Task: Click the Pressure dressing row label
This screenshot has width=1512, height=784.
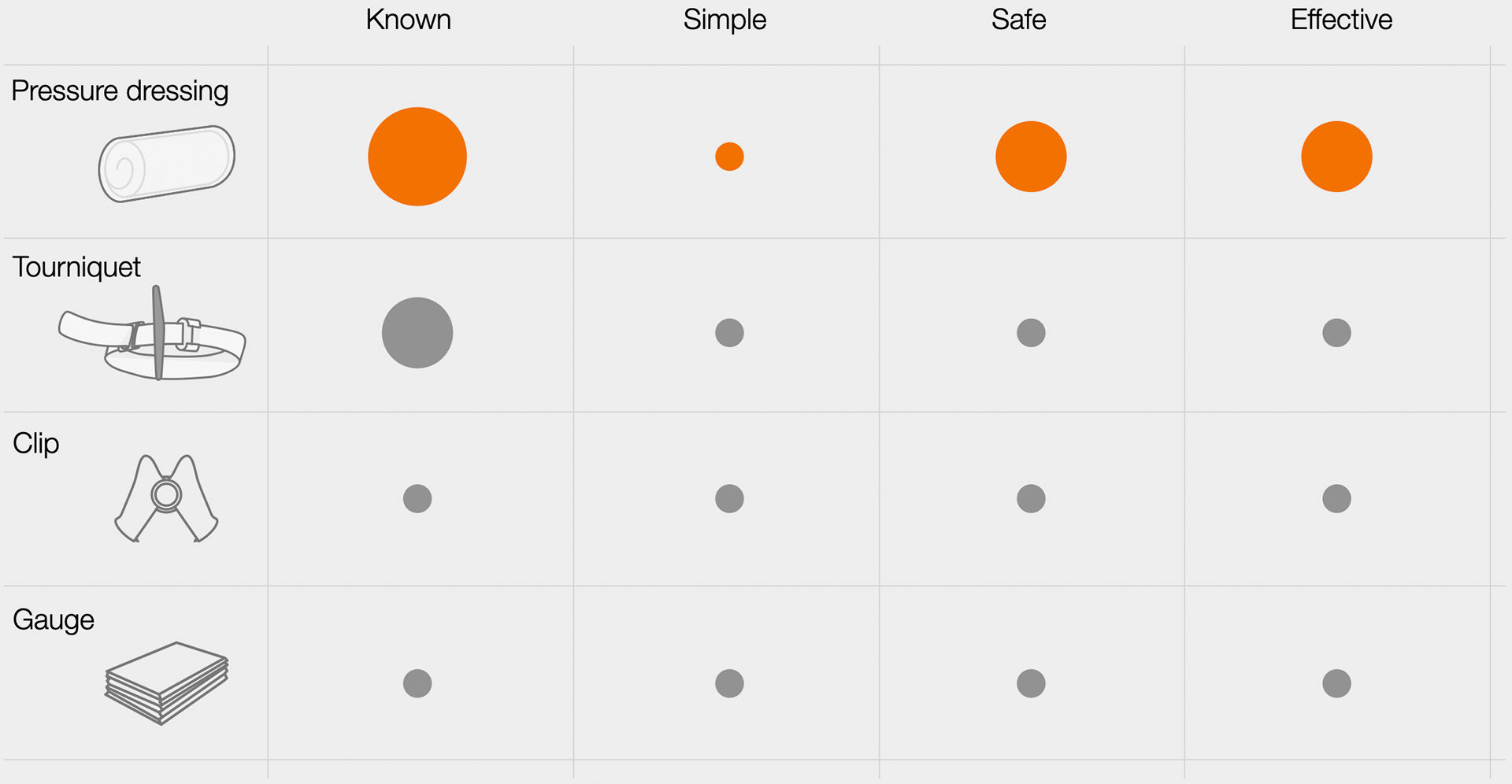Action: pos(120,91)
